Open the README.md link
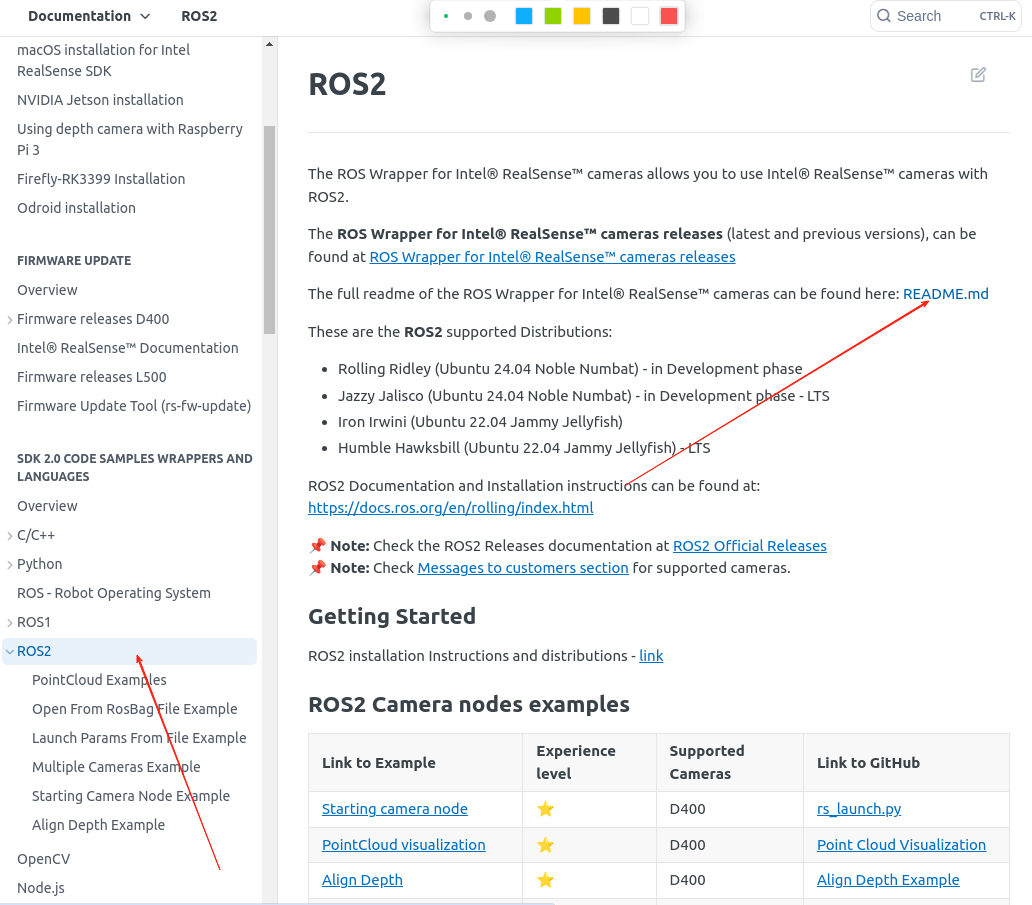The width and height of the screenshot is (1032, 905). coord(946,294)
